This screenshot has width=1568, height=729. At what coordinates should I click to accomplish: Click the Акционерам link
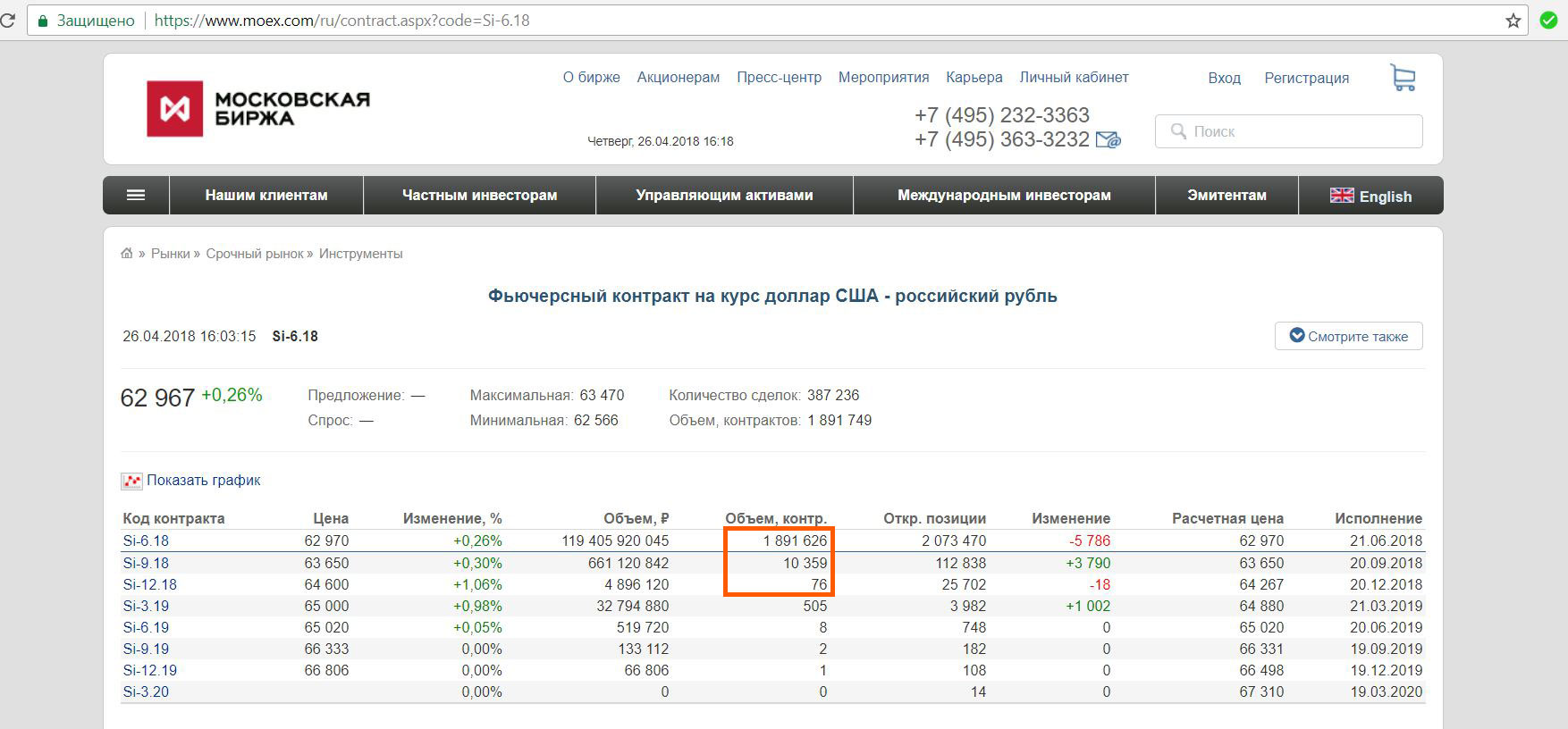pyautogui.click(x=678, y=77)
